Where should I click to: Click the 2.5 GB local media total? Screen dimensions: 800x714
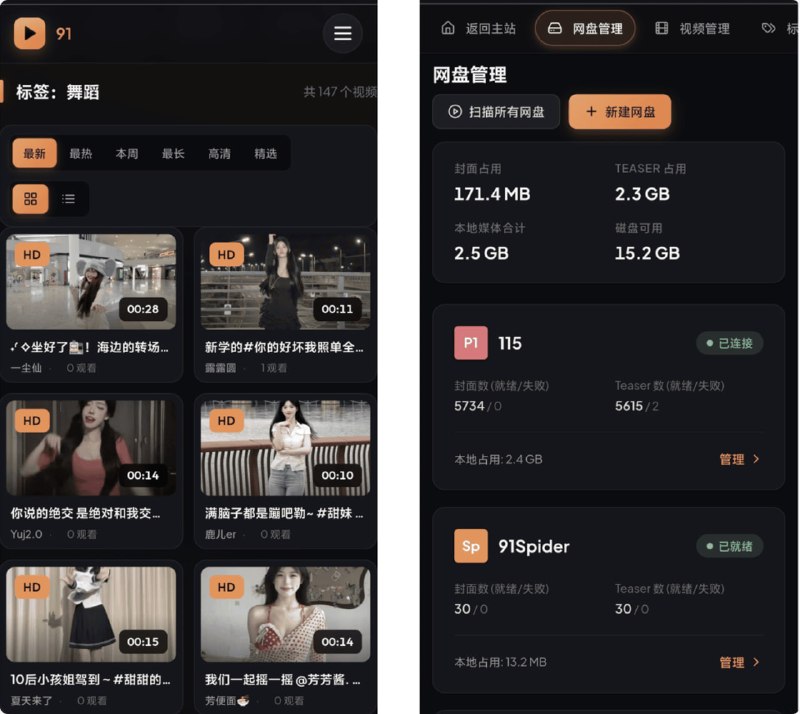click(x=481, y=253)
